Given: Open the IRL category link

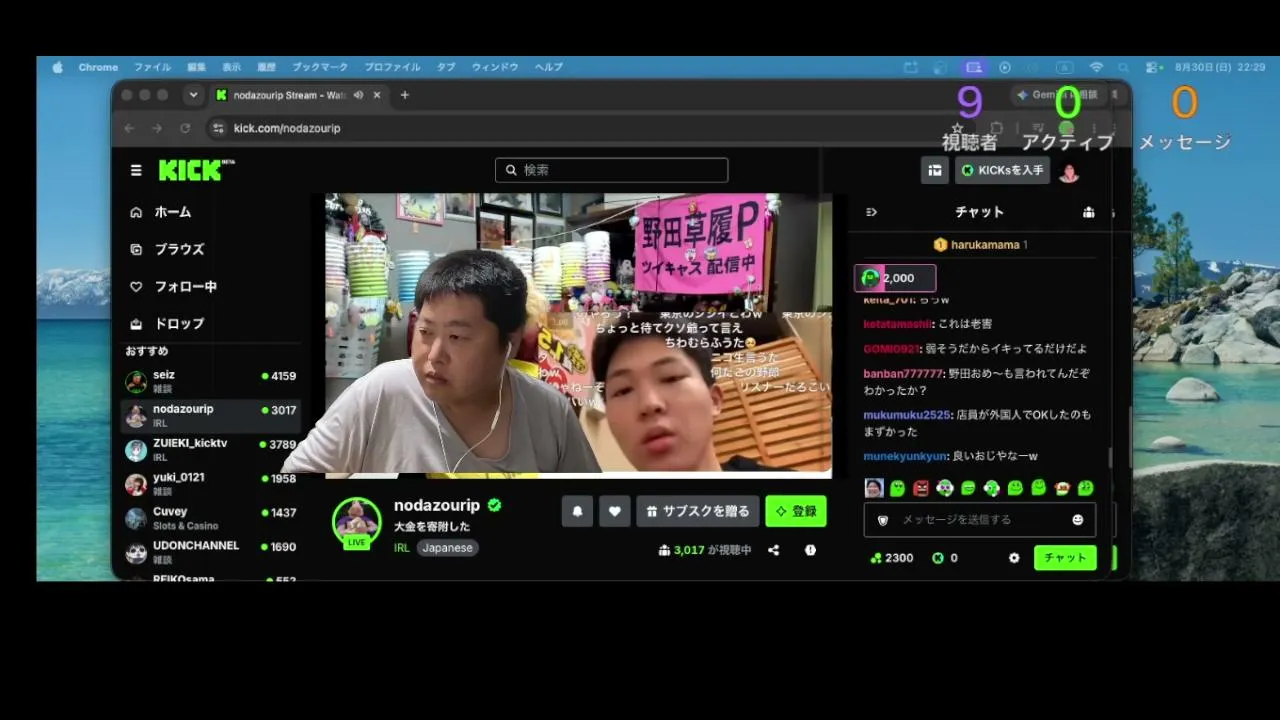Looking at the screenshot, I should coord(402,548).
